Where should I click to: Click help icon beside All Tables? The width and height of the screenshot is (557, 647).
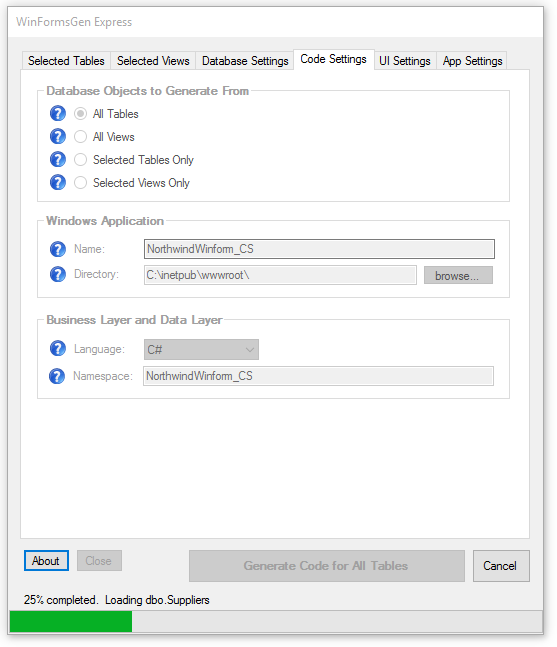[58, 113]
